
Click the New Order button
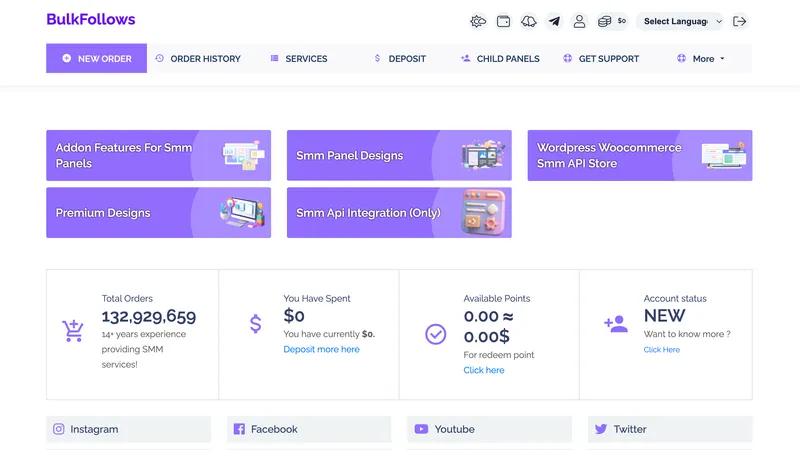tap(97, 59)
